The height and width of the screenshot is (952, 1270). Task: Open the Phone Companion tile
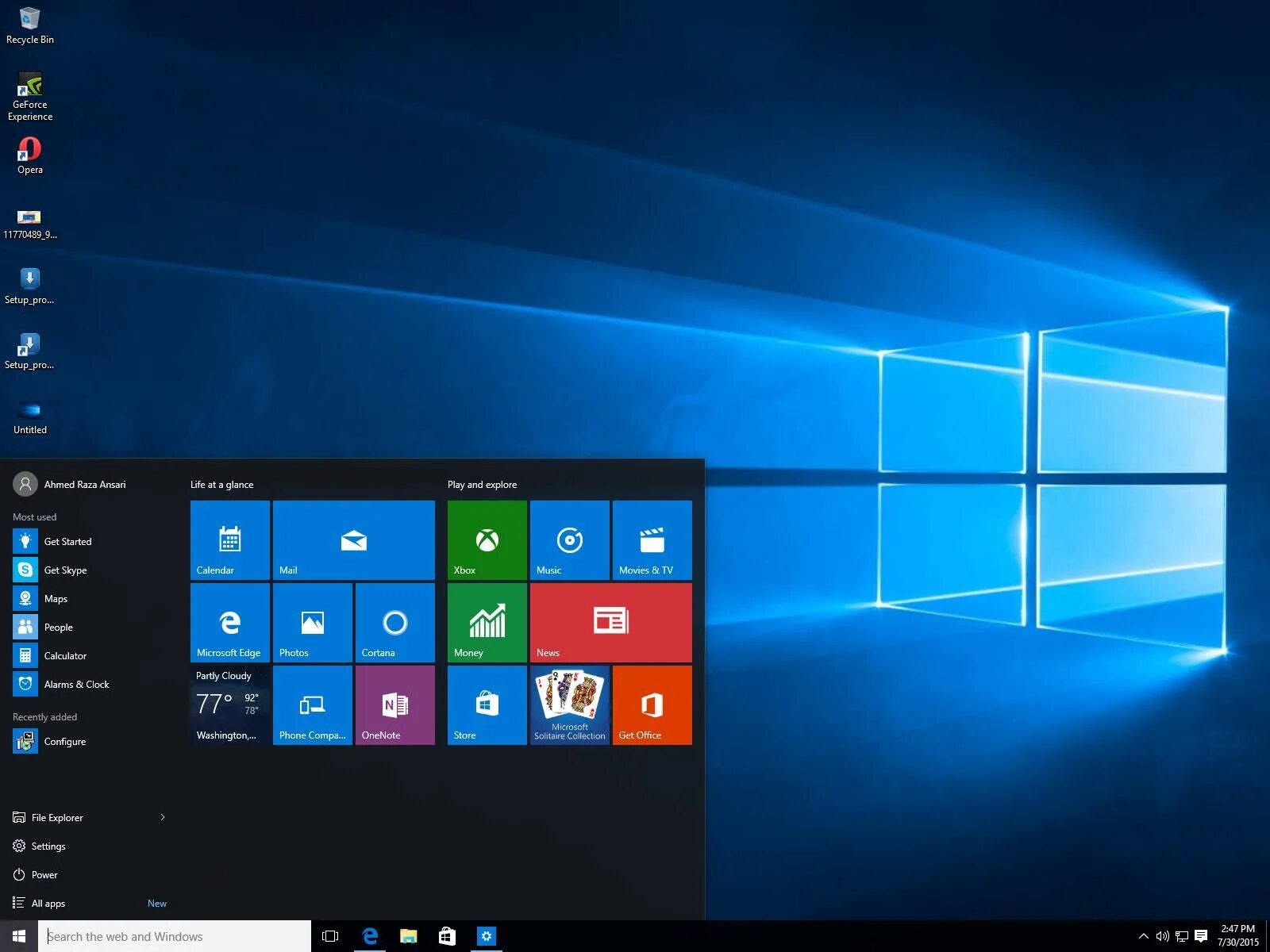click(x=313, y=704)
